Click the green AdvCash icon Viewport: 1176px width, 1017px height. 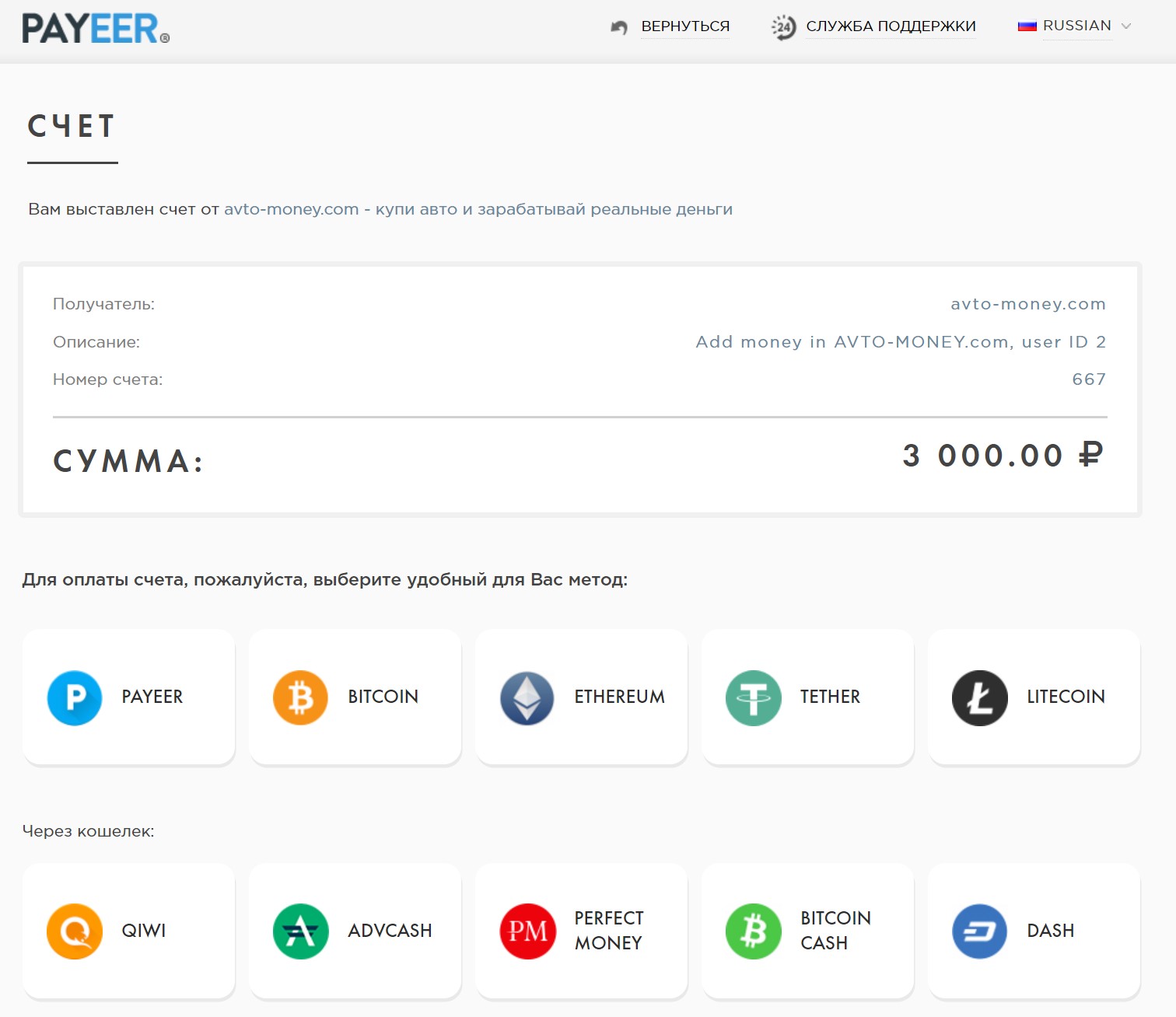coord(300,931)
